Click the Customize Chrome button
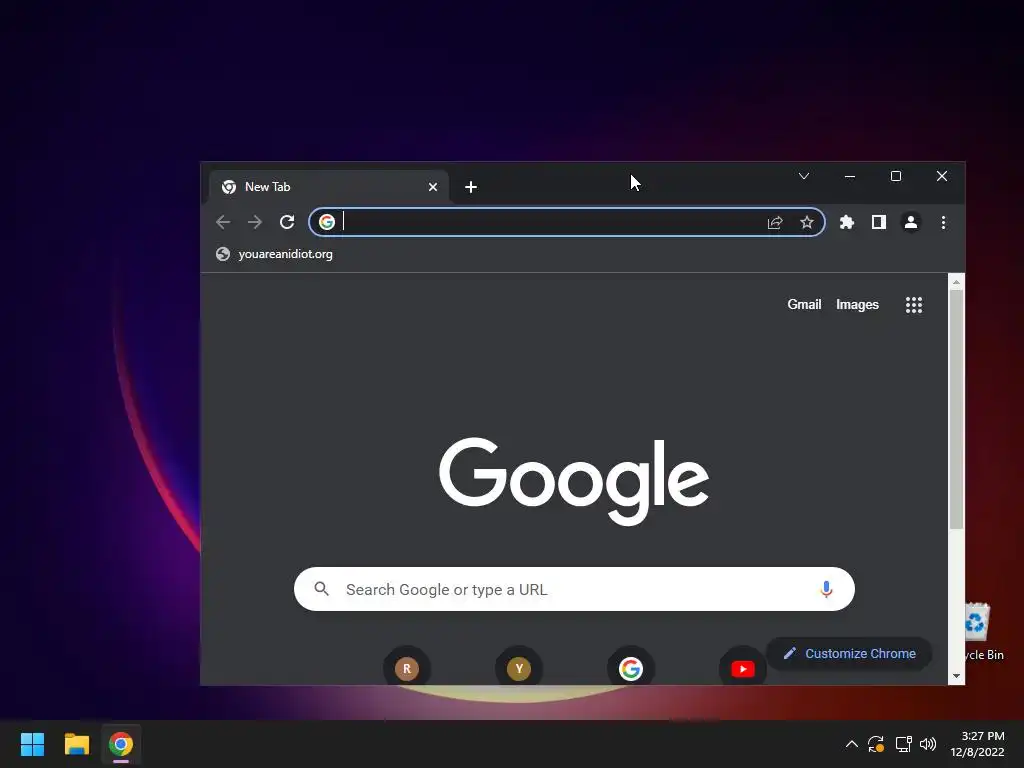Image resolution: width=1024 pixels, height=768 pixels. coord(849,654)
